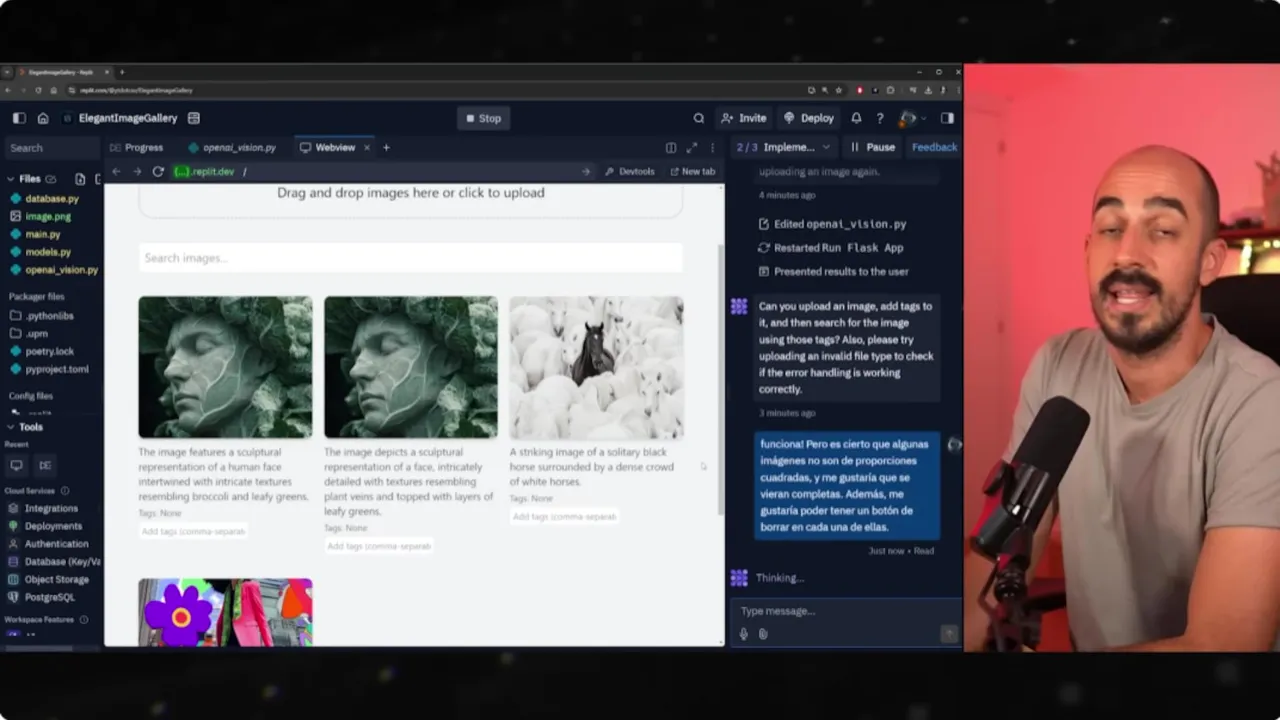The height and width of the screenshot is (720, 1280).
Task: Switch to the openai_vision.py tab
Action: (x=231, y=147)
